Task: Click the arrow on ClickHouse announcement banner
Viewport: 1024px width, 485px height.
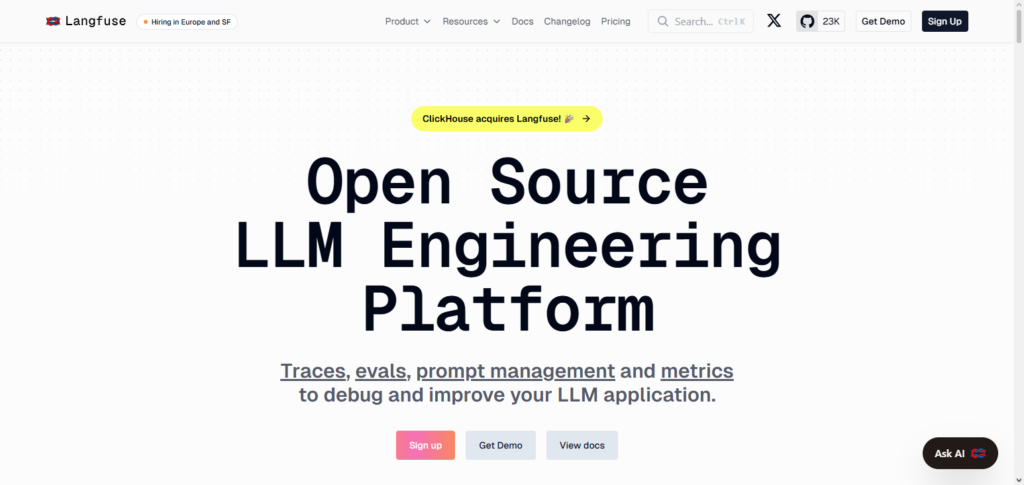Action: [586, 119]
